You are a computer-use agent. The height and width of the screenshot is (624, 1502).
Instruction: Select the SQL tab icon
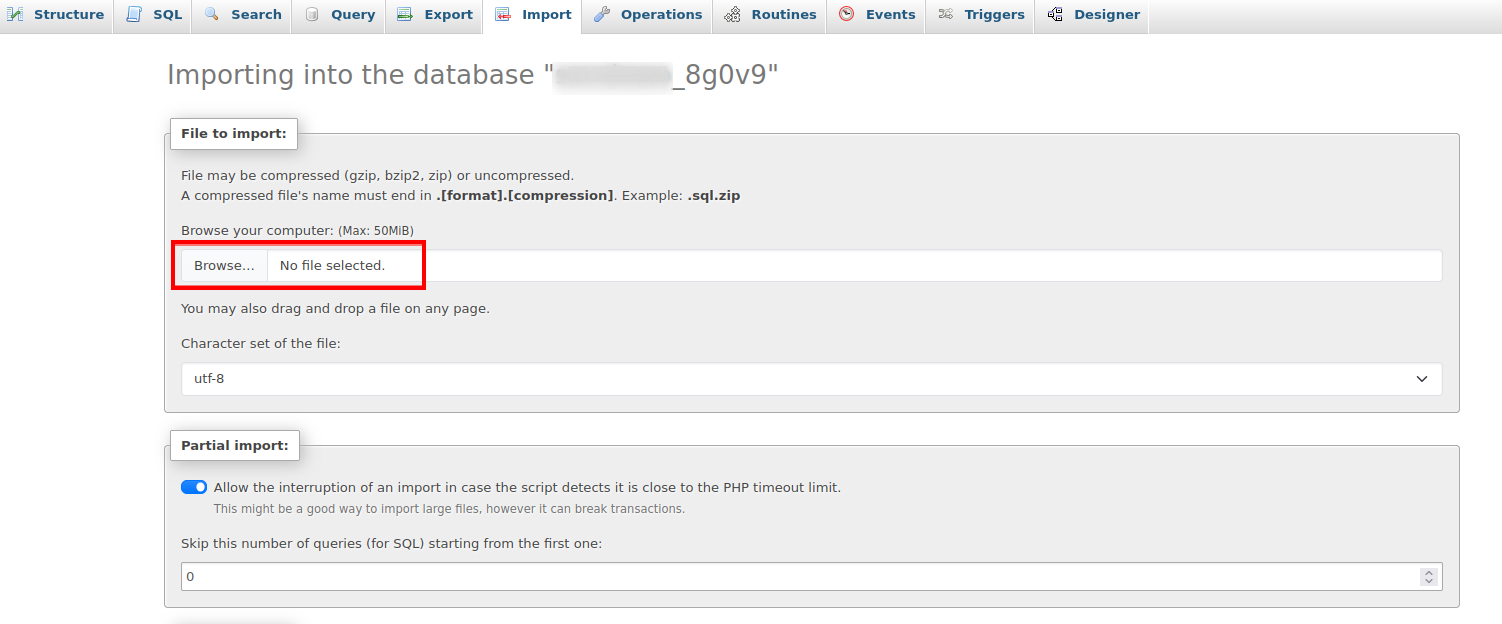131,14
